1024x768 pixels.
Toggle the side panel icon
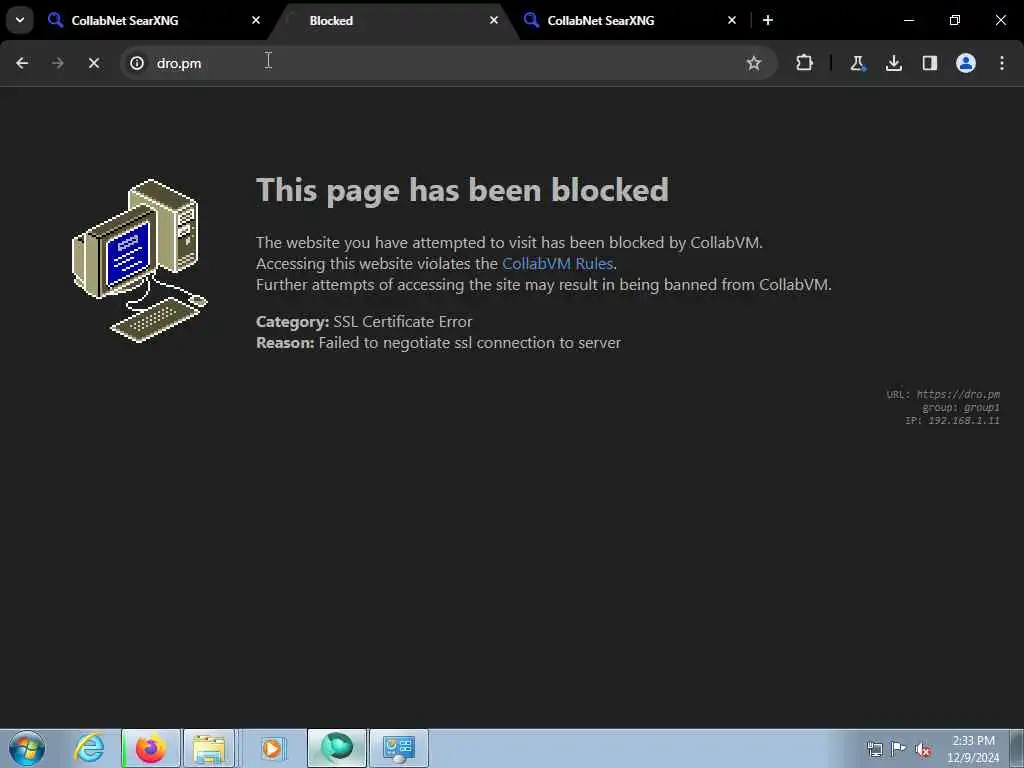point(929,63)
